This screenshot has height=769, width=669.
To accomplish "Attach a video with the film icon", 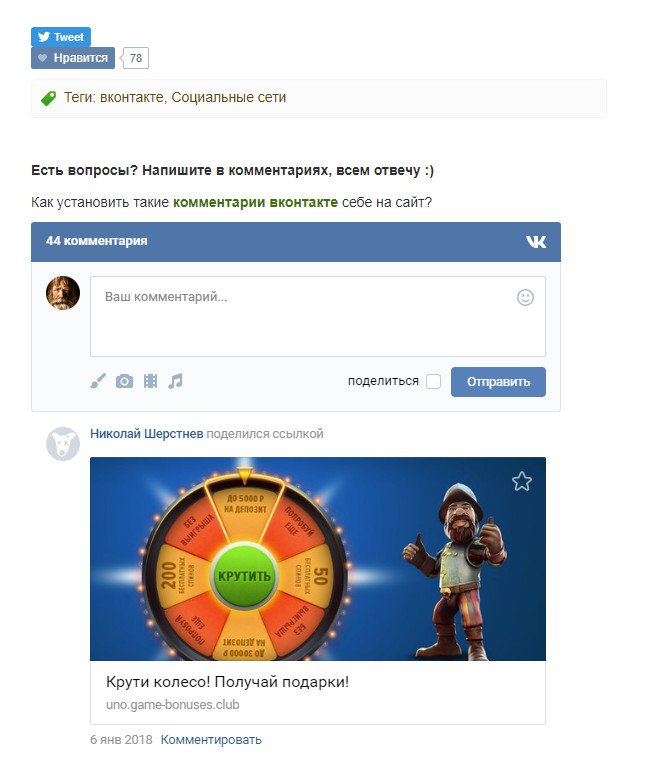I will point(151,381).
